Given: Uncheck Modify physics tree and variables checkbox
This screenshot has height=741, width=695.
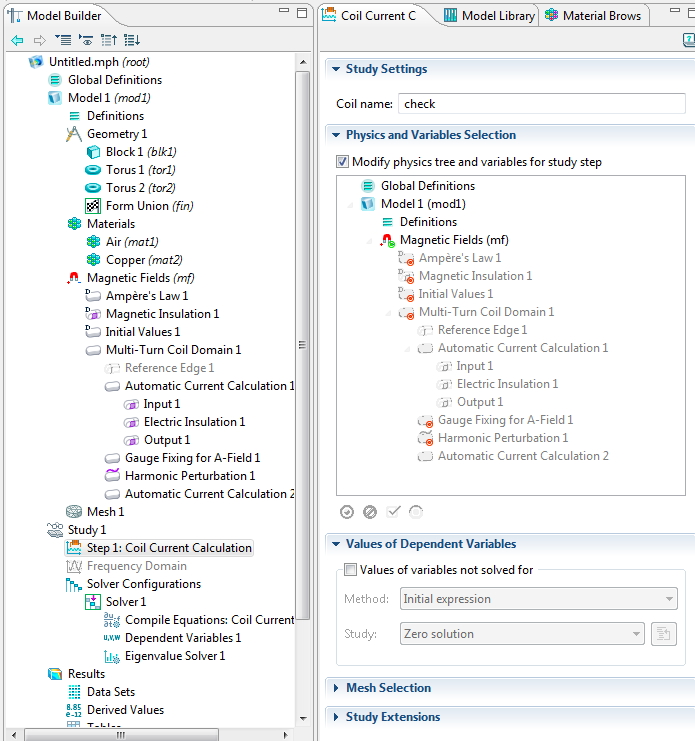Looking at the screenshot, I should click(x=343, y=162).
